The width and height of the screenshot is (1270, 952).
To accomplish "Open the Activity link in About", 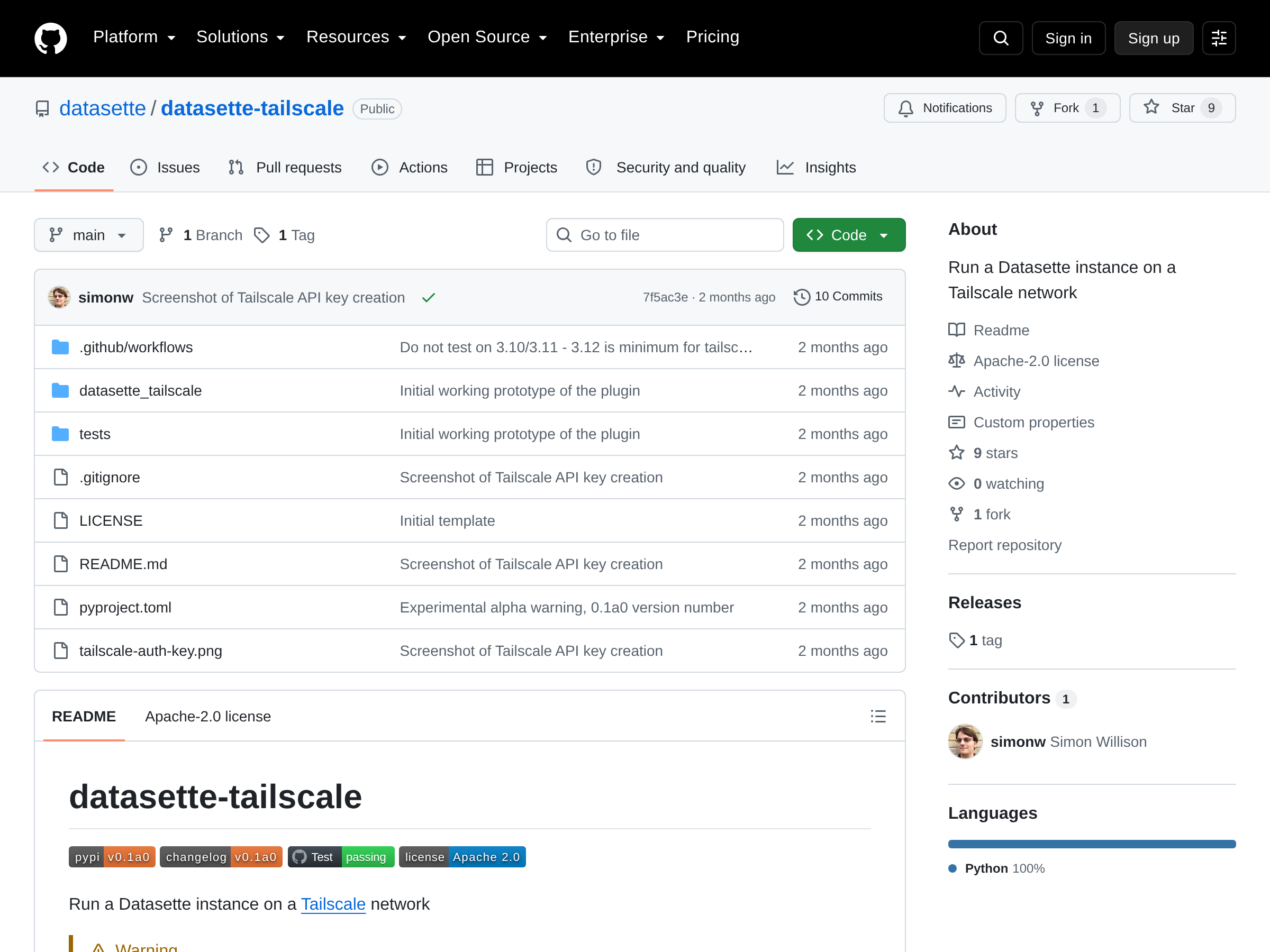I will click(984, 391).
